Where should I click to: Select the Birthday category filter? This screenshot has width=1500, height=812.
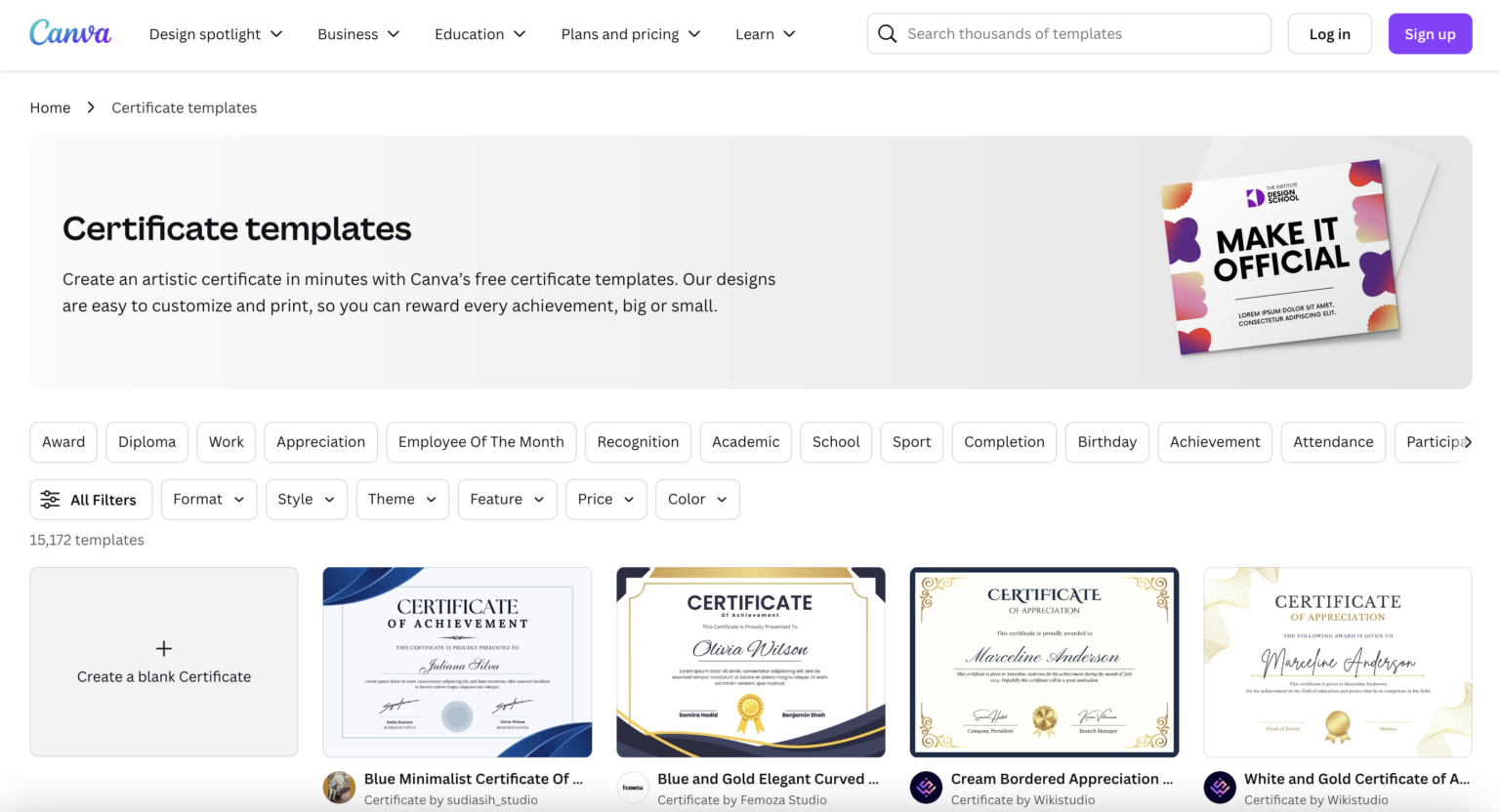tap(1106, 441)
